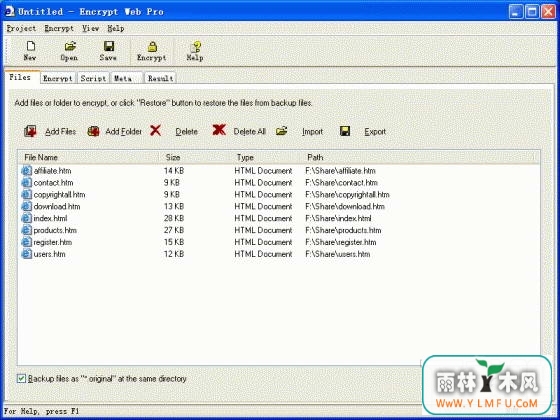Open a project with the Open toolbar icon
This screenshot has width=560, height=420.
(70, 46)
